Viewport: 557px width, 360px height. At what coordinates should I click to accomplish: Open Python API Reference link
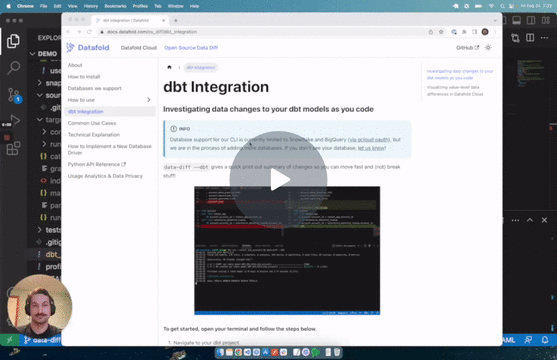[x=97, y=164]
